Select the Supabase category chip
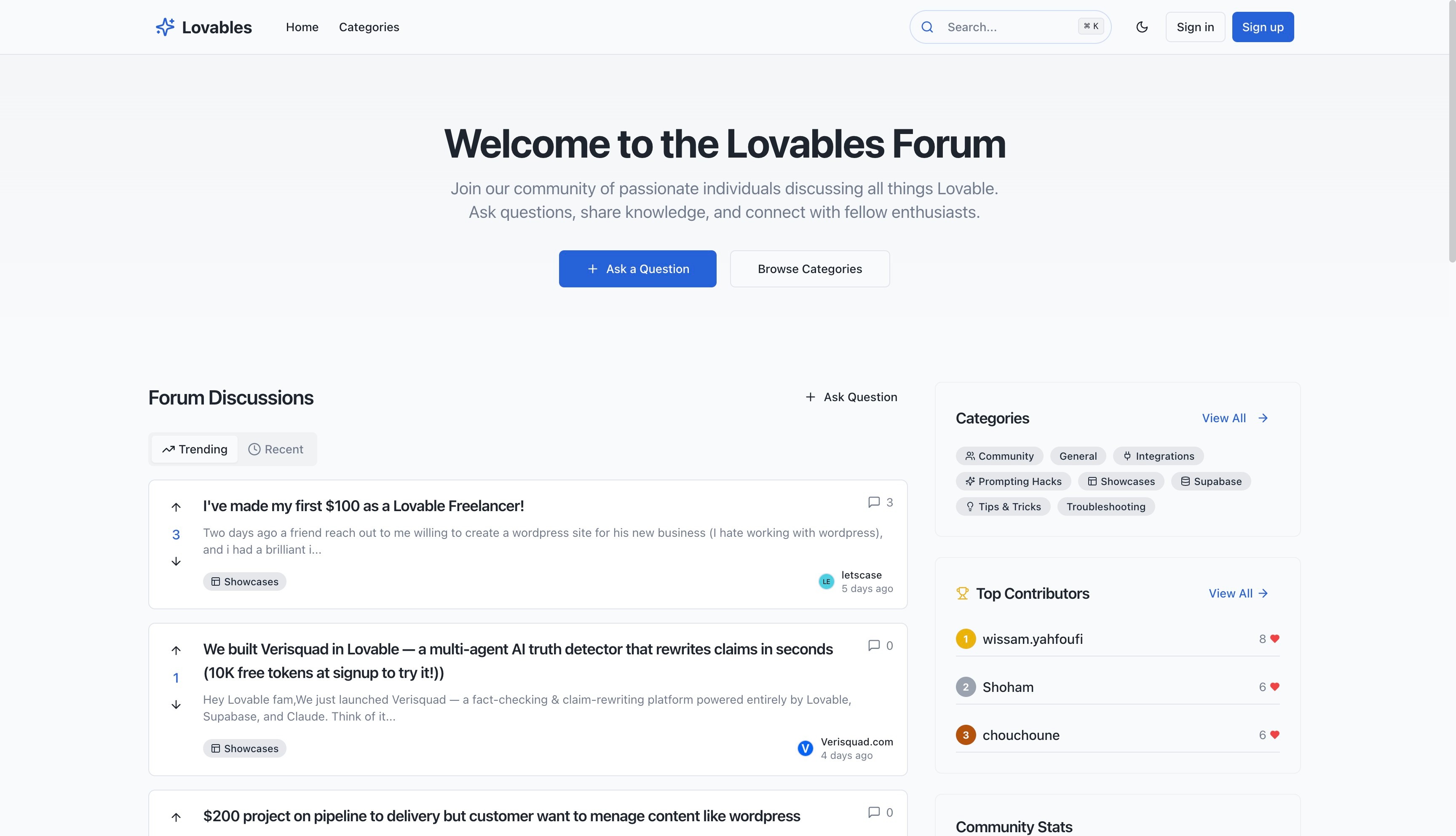Viewport: 1456px width, 836px height. pos(1210,482)
